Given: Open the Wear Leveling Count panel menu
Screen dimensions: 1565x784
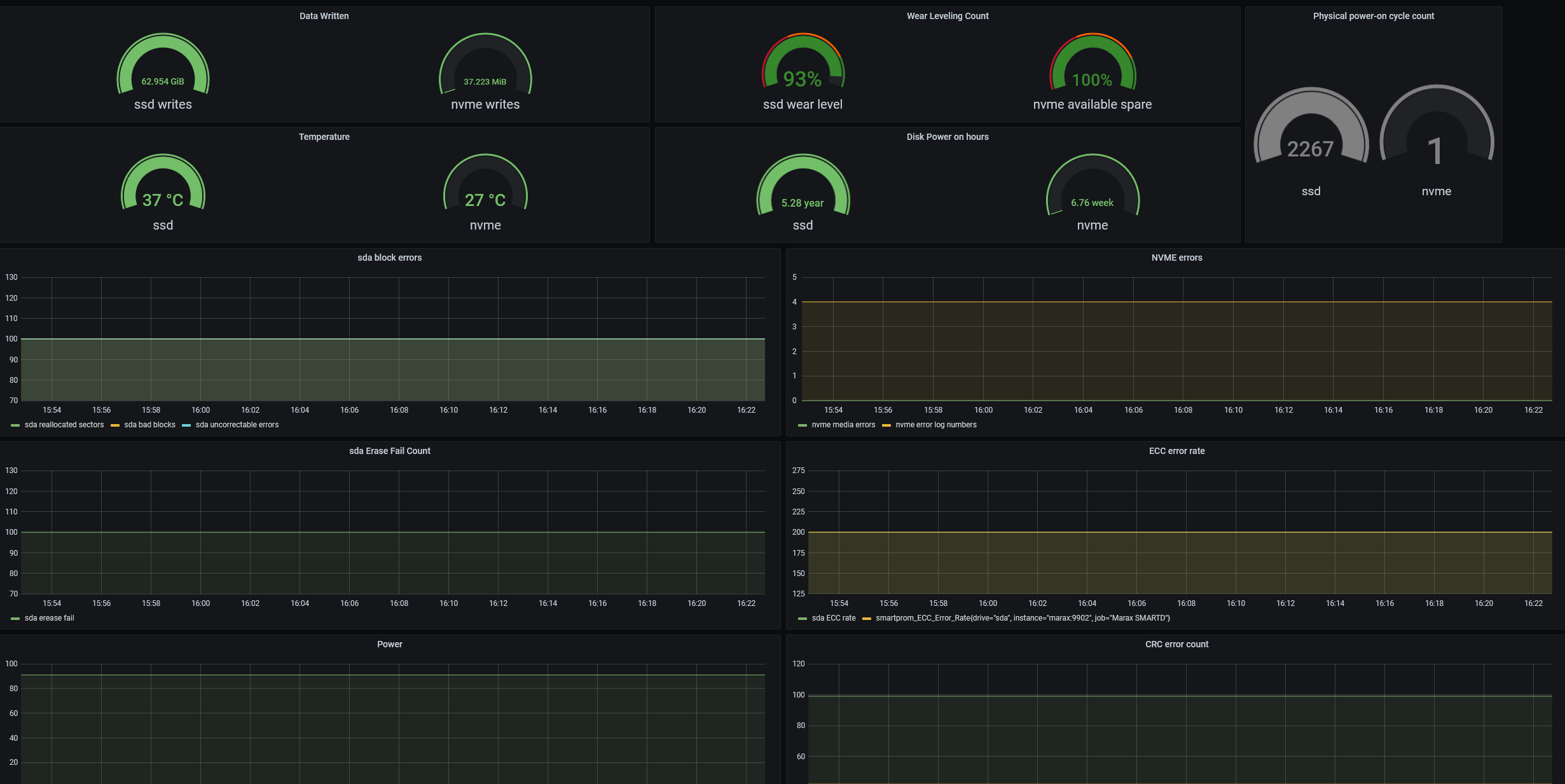Looking at the screenshot, I should (x=947, y=16).
